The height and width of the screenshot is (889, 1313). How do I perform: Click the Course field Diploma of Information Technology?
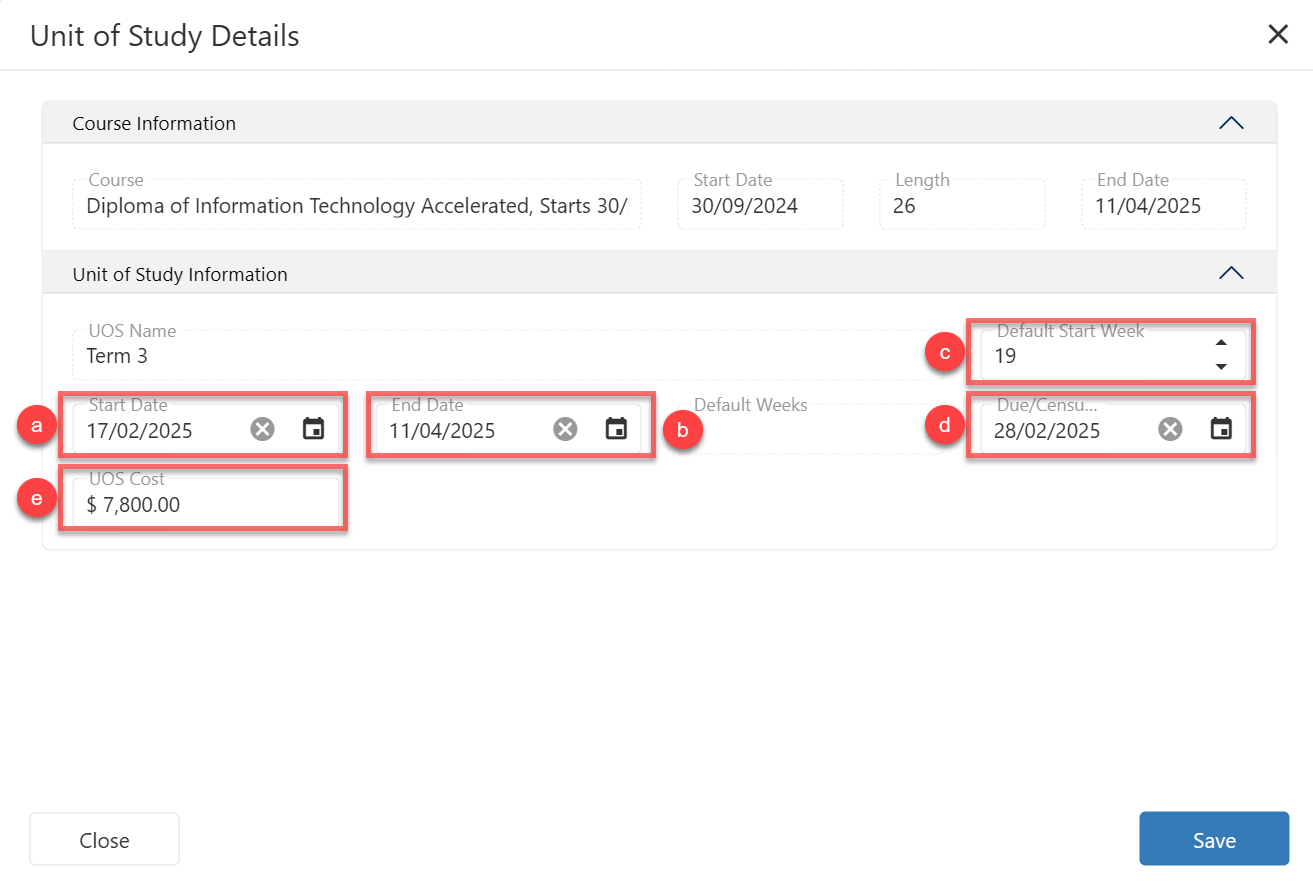(x=357, y=204)
